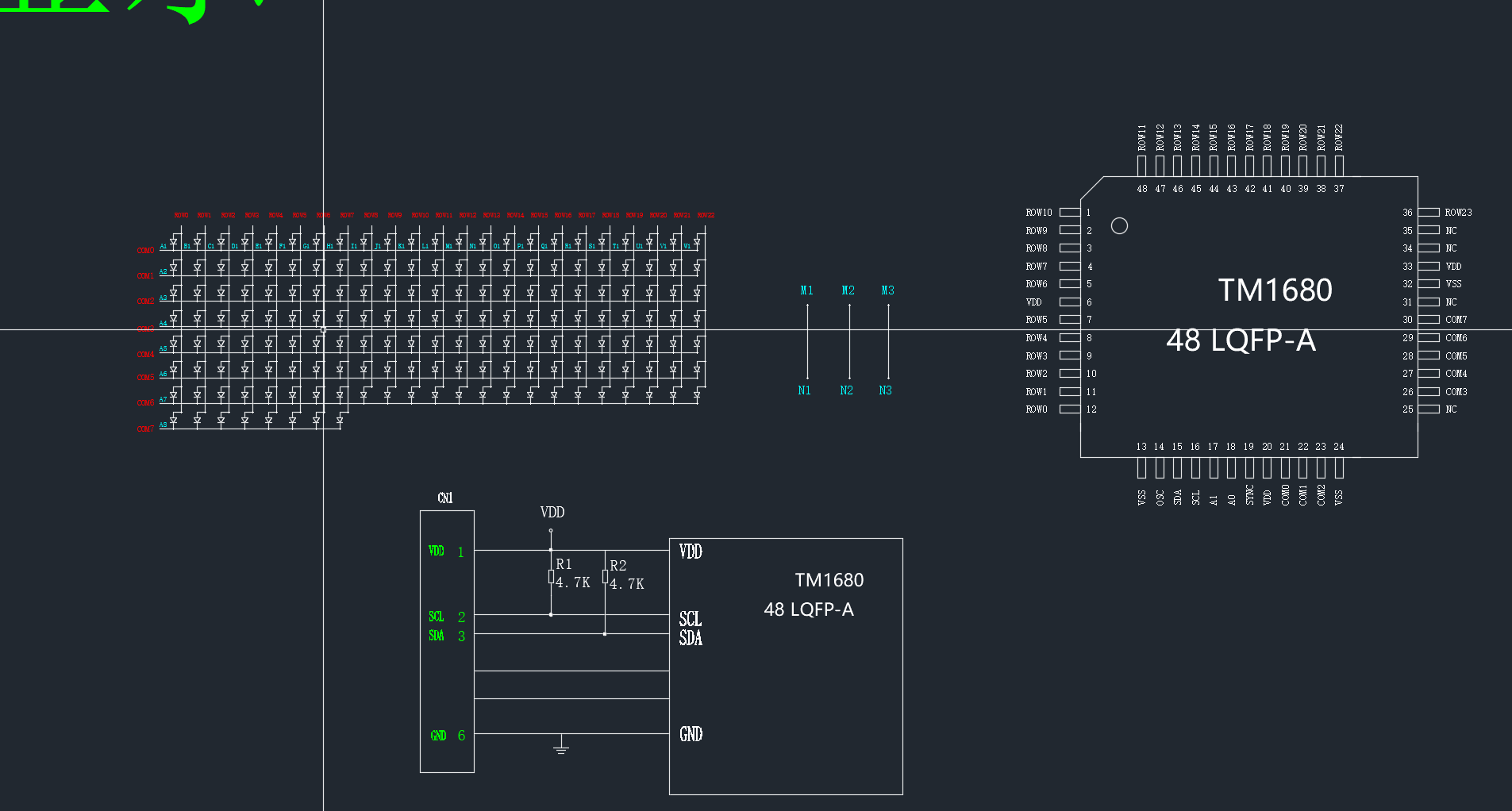Screen dimensions: 1512x811
Task: Select the CN1 connector label
Action: pos(445,498)
